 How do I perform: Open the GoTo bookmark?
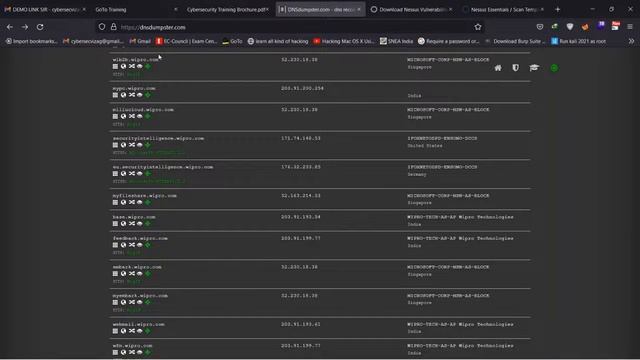[x=232, y=41]
